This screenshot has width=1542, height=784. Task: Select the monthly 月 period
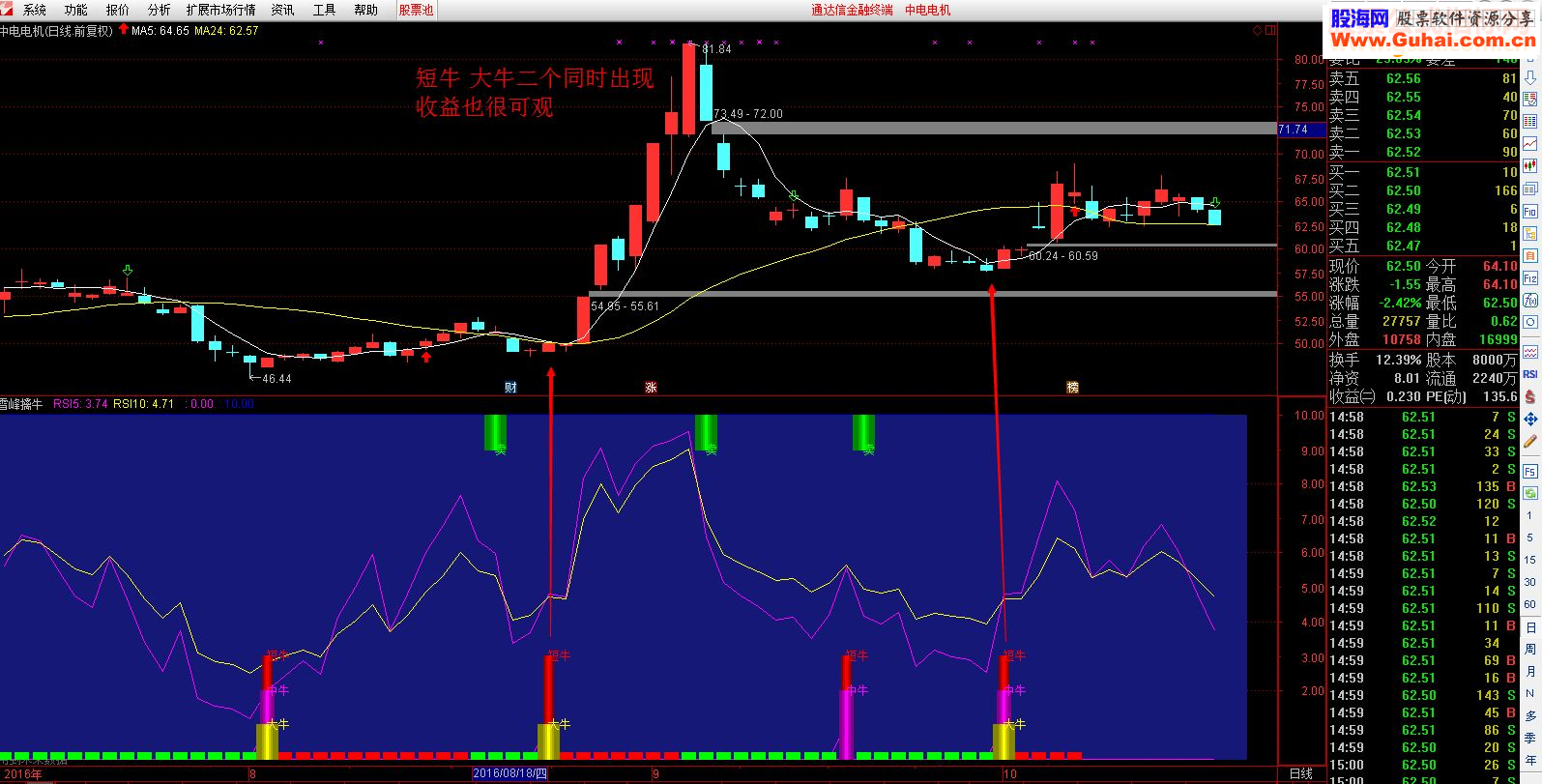[x=1530, y=672]
